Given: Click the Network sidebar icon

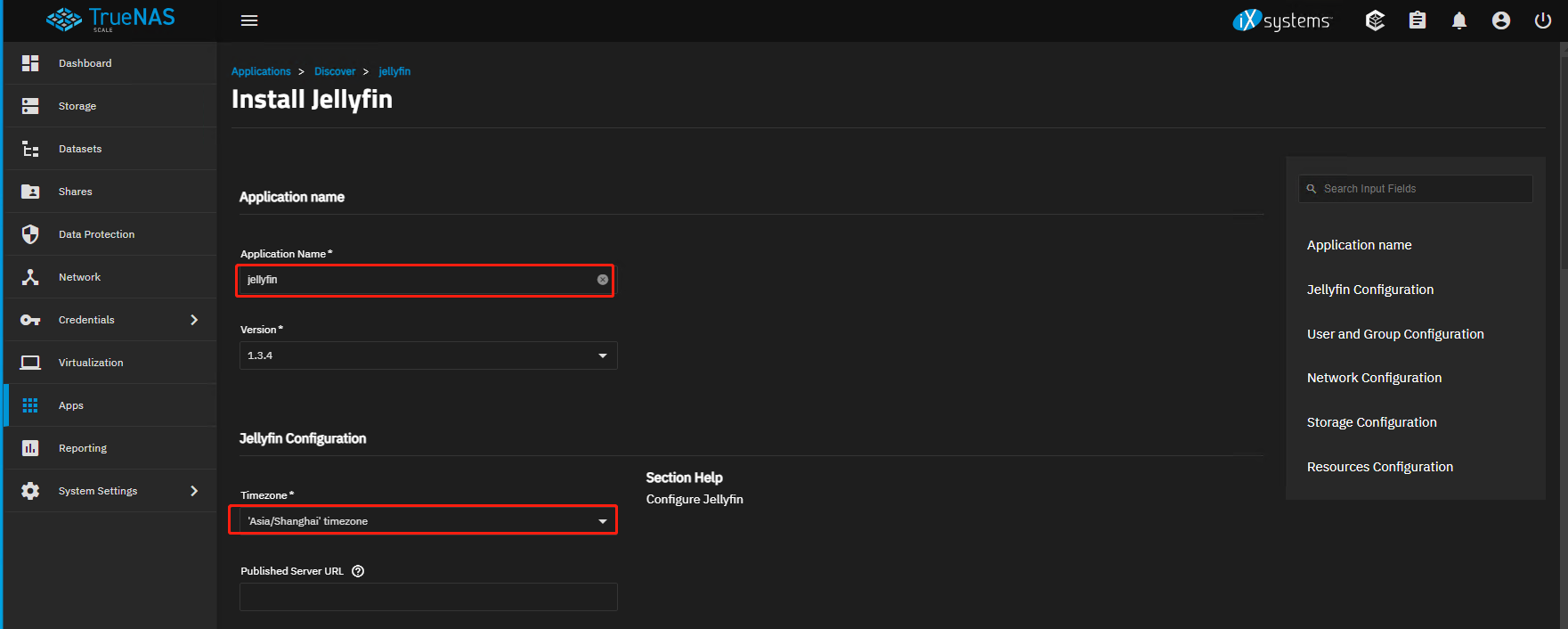Looking at the screenshot, I should pyautogui.click(x=30, y=277).
